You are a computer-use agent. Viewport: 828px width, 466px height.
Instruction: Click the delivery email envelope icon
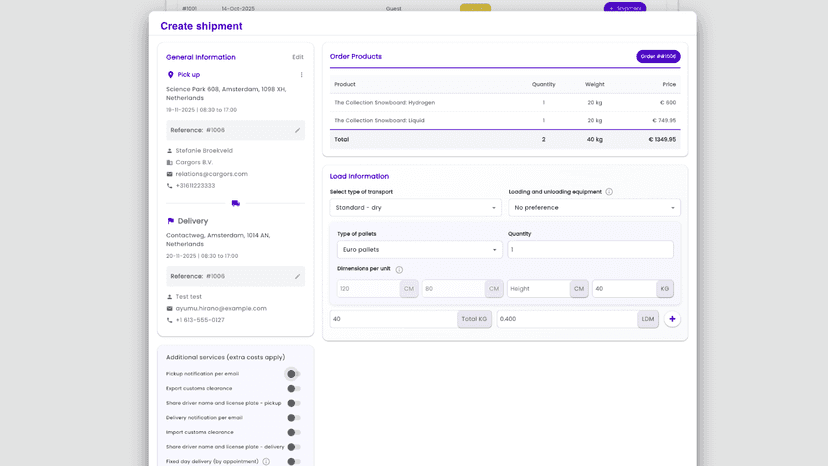click(170, 309)
